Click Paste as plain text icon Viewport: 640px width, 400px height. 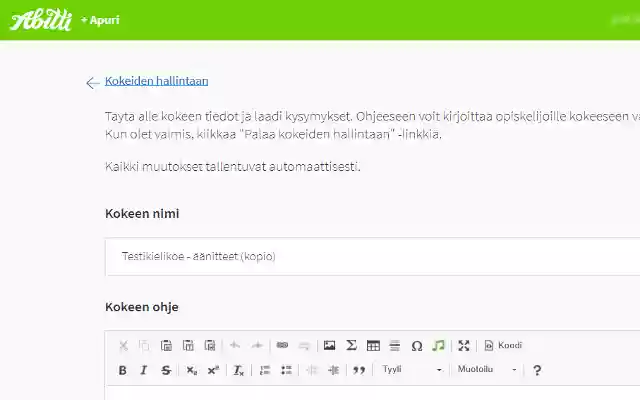188,346
